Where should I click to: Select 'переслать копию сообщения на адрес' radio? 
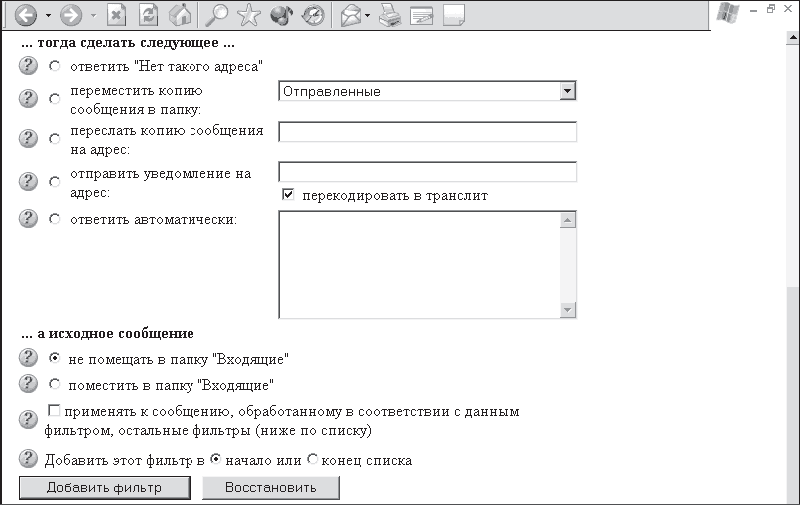(x=55, y=138)
